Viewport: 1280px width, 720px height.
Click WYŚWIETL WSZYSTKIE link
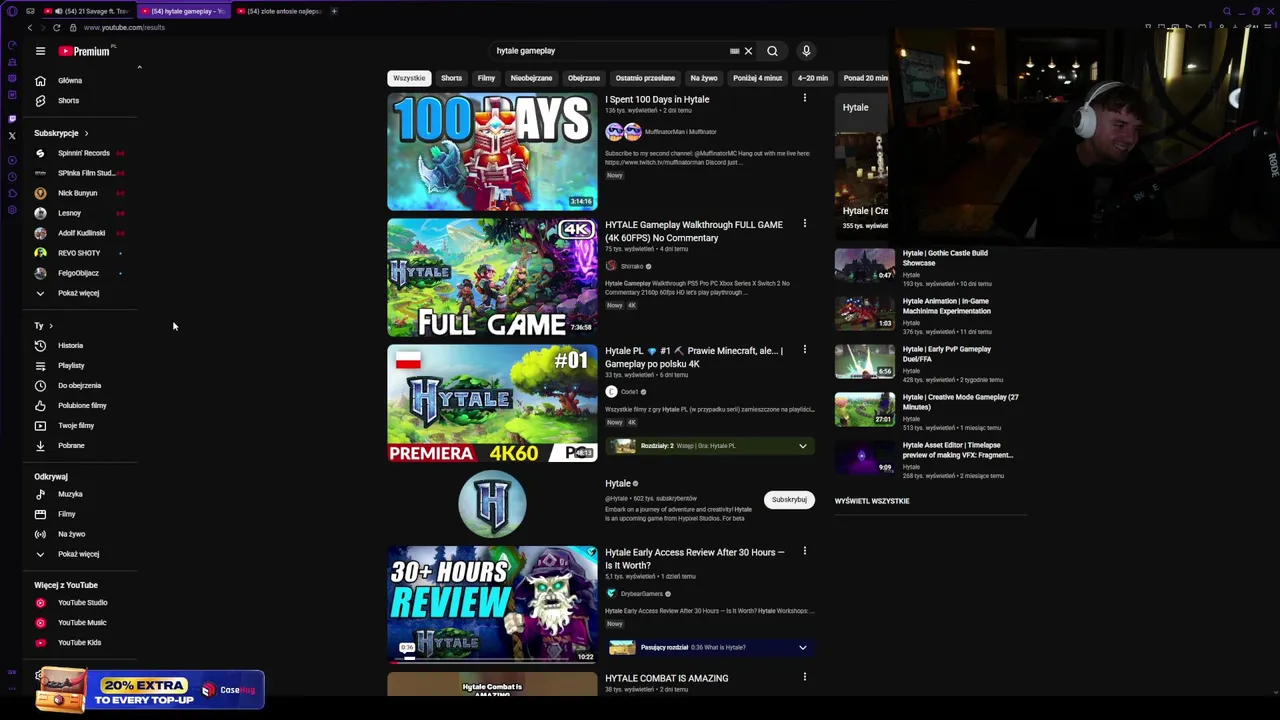point(872,501)
